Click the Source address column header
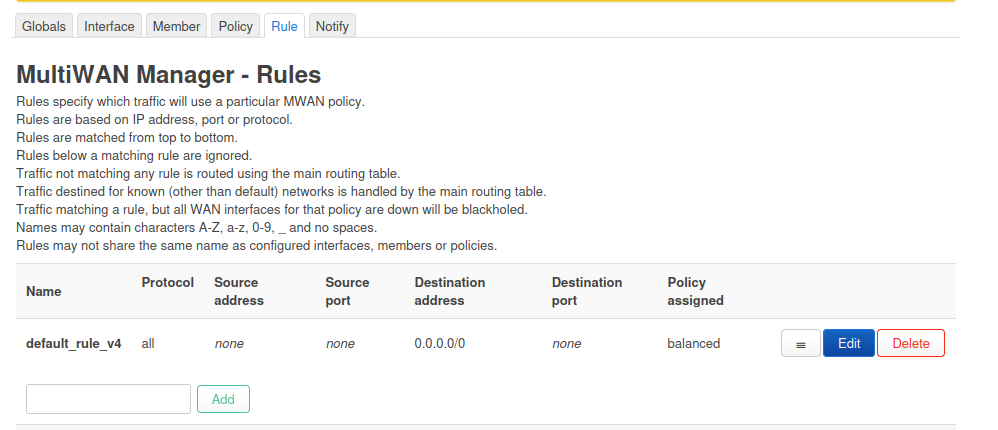This screenshot has width=998, height=430. coord(239,291)
